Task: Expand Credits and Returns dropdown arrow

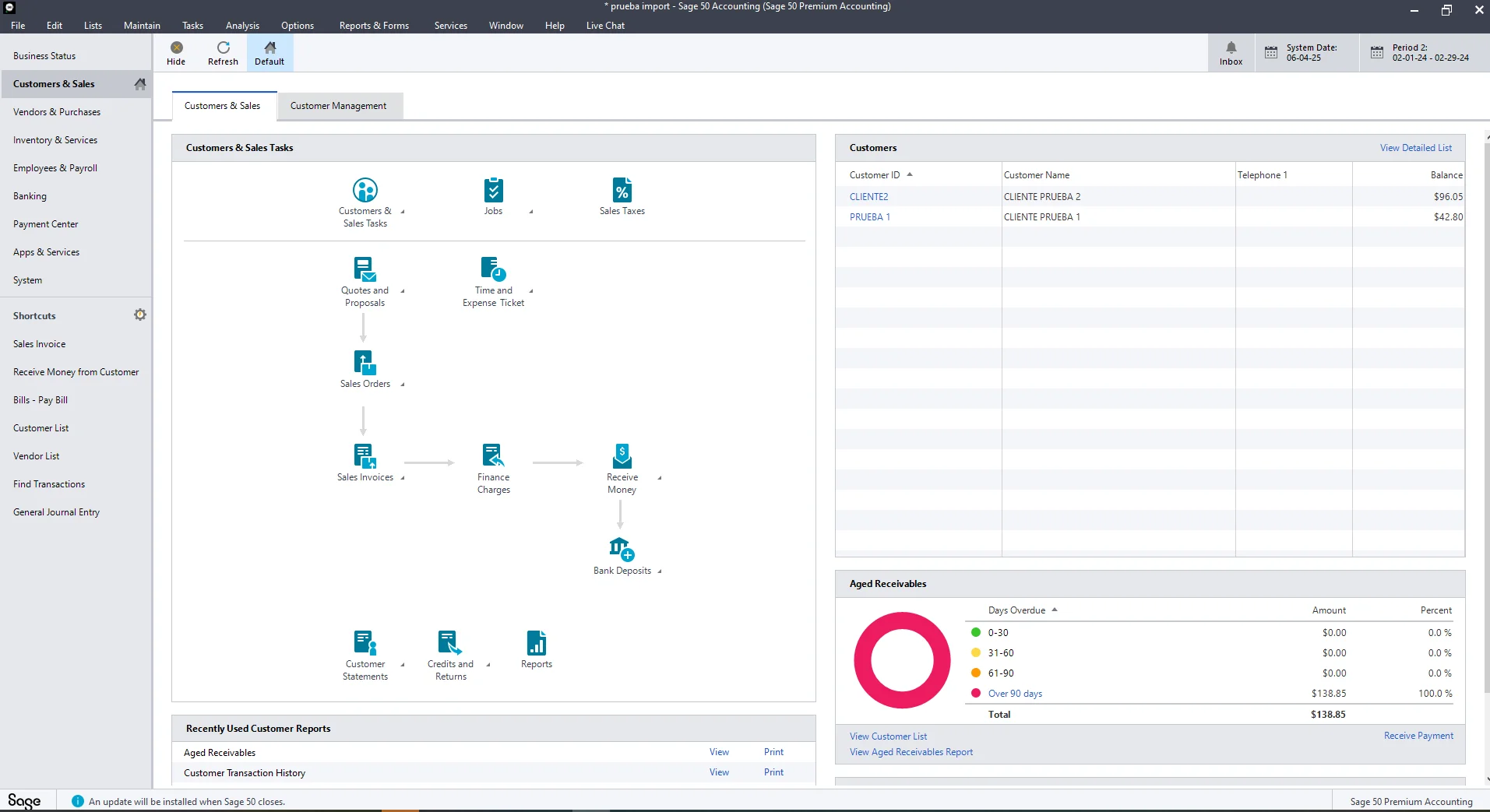Action: [x=488, y=664]
